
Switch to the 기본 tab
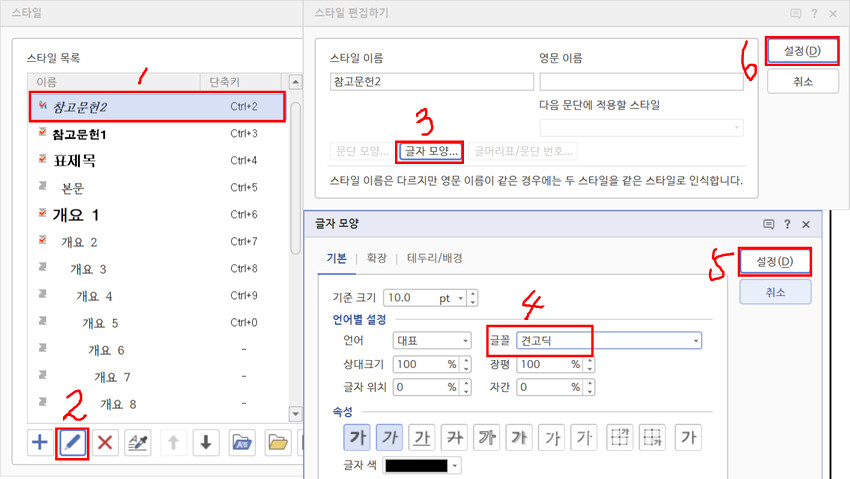(337, 258)
